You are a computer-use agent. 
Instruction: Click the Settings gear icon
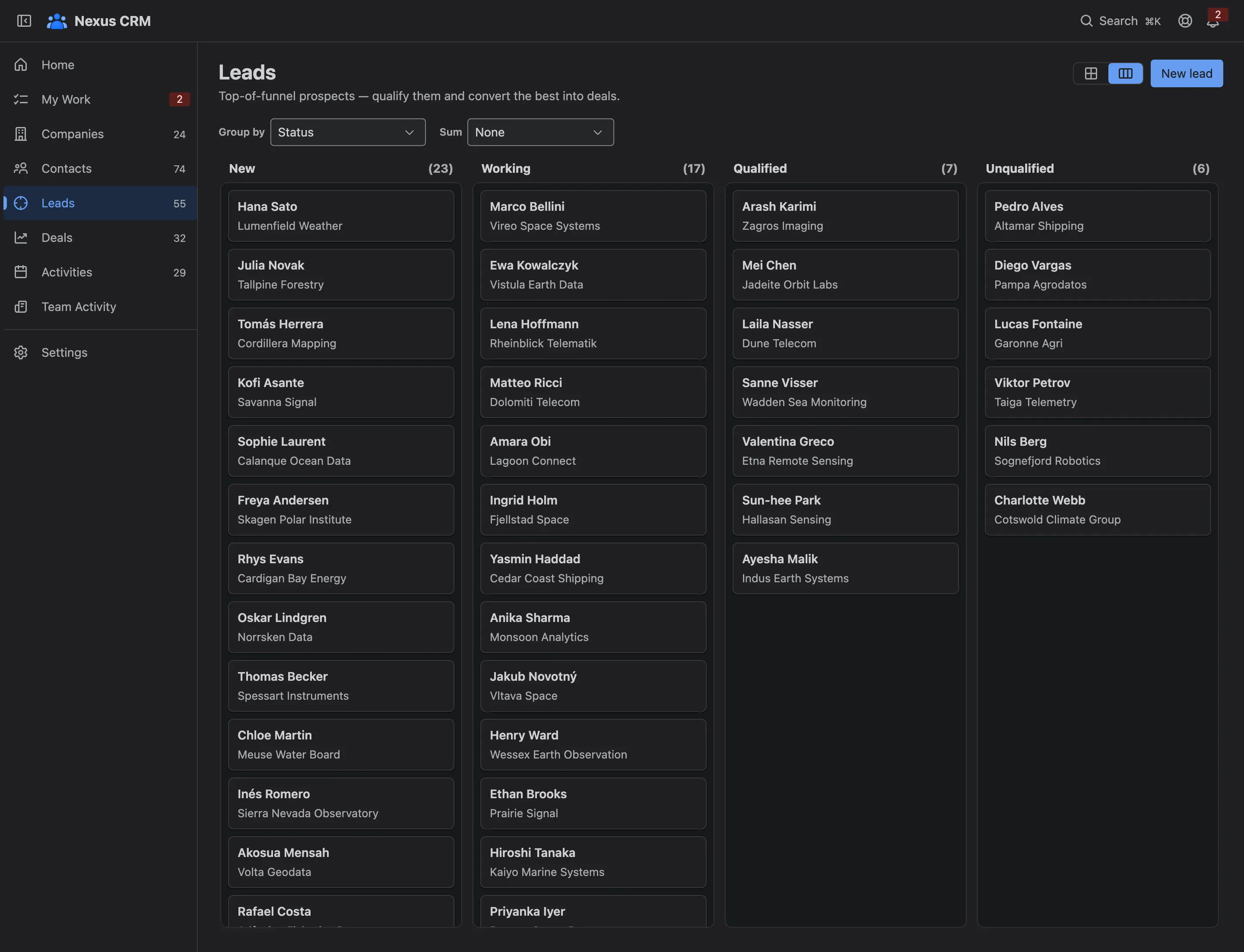21,352
